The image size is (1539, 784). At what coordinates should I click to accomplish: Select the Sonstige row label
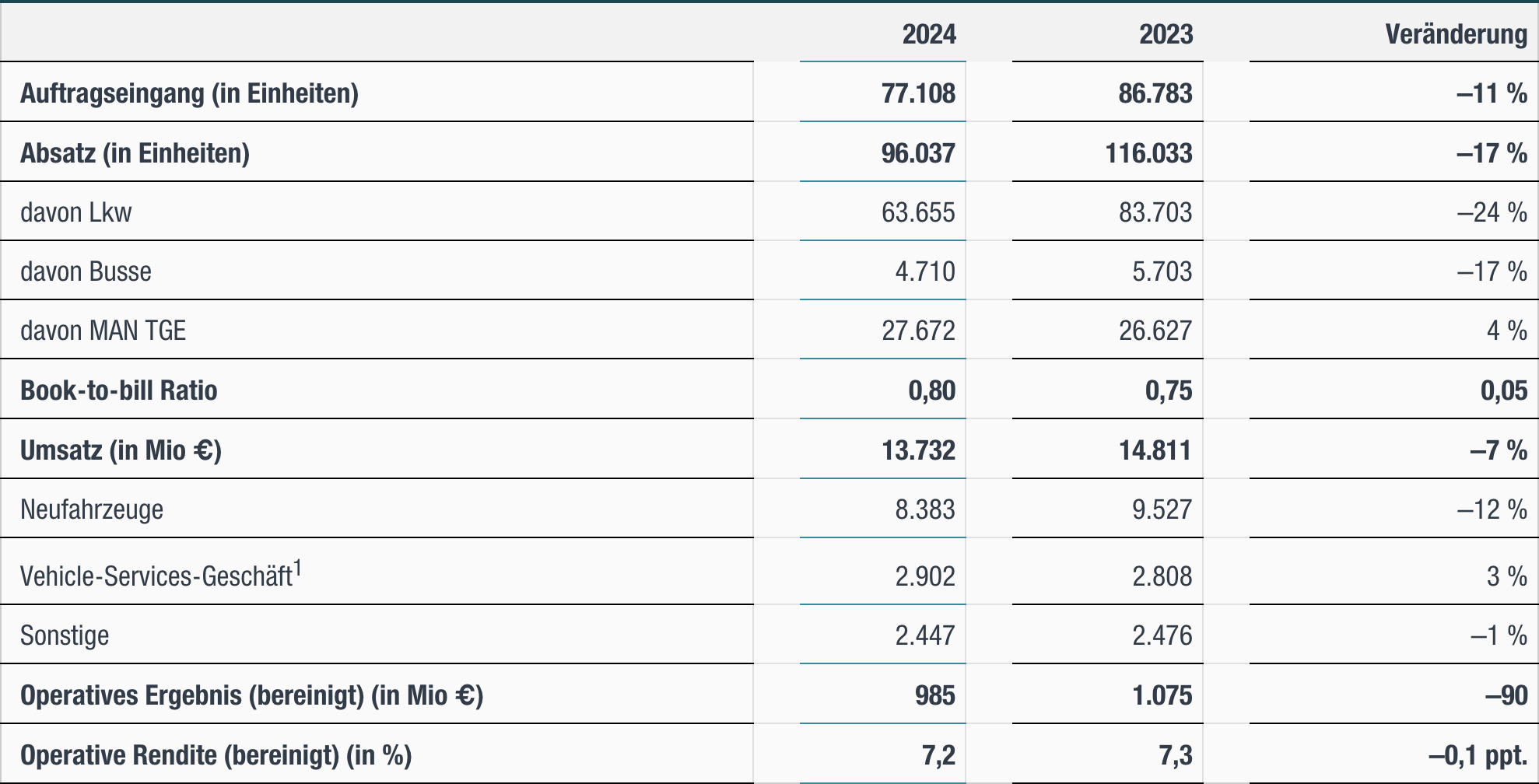point(65,635)
